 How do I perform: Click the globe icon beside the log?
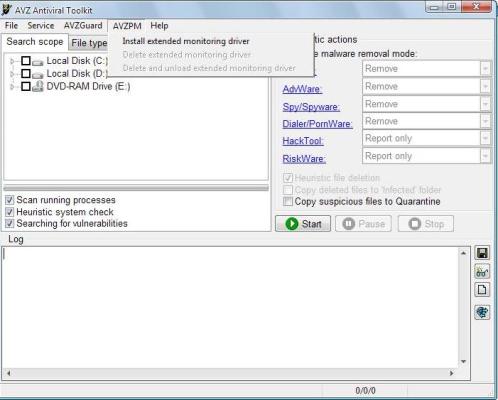tap(482, 312)
